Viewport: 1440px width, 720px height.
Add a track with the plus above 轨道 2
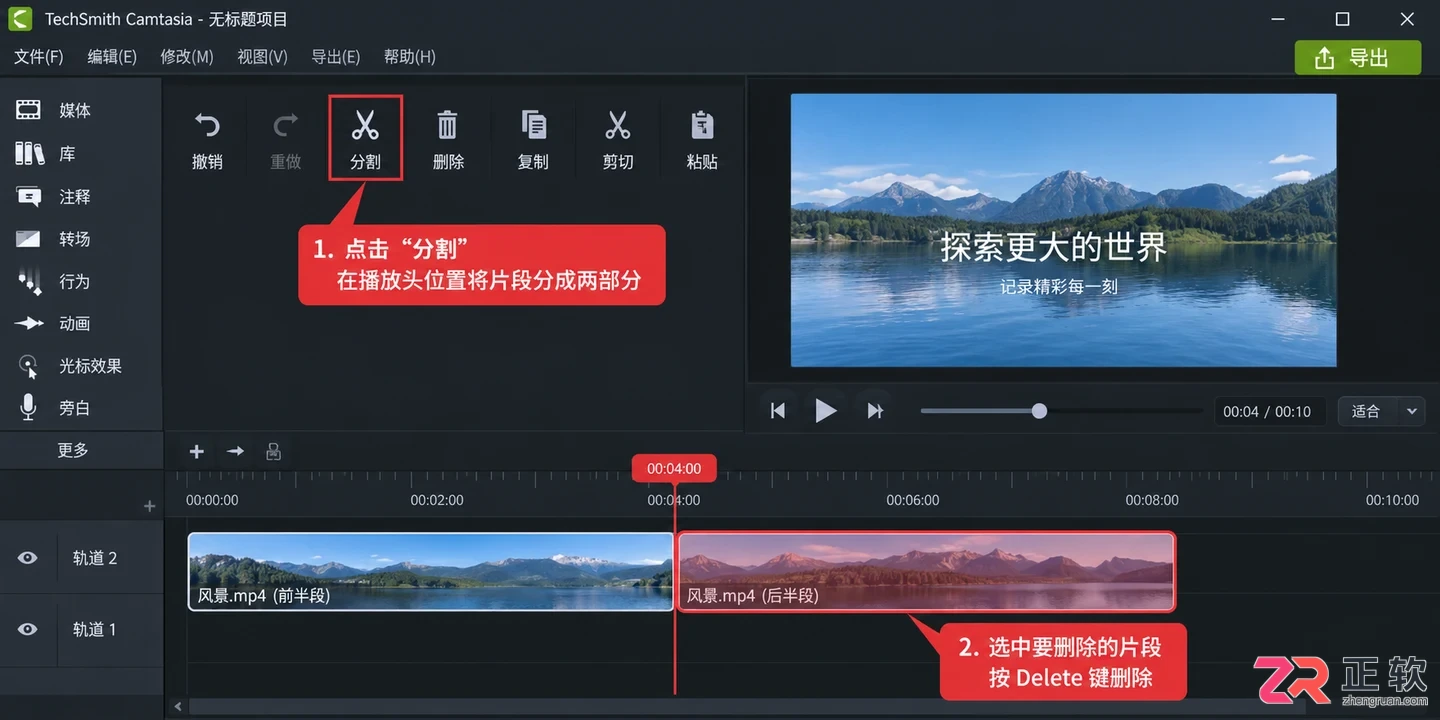click(150, 506)
